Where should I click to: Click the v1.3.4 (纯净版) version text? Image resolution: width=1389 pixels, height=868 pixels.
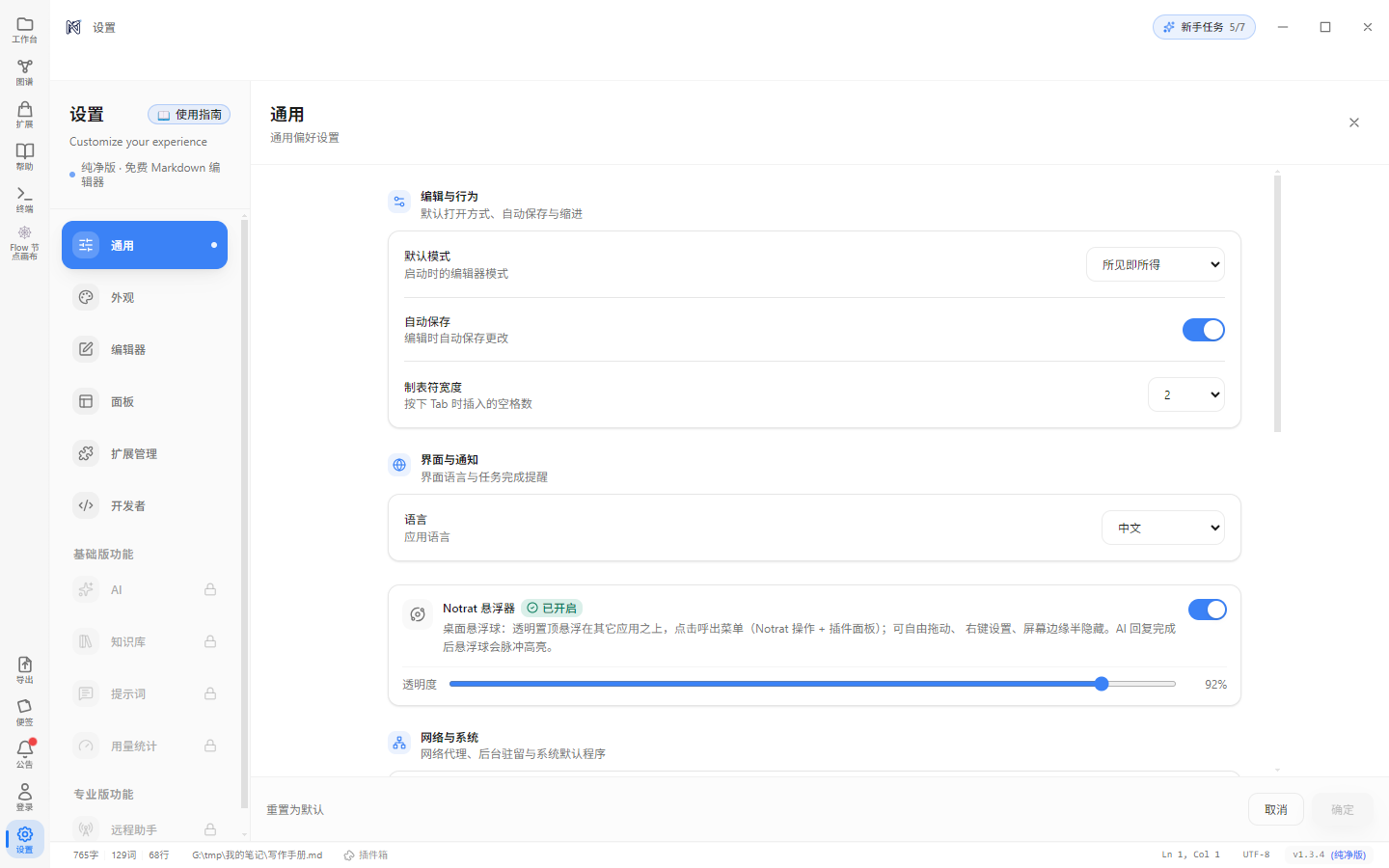[1329, 855]
